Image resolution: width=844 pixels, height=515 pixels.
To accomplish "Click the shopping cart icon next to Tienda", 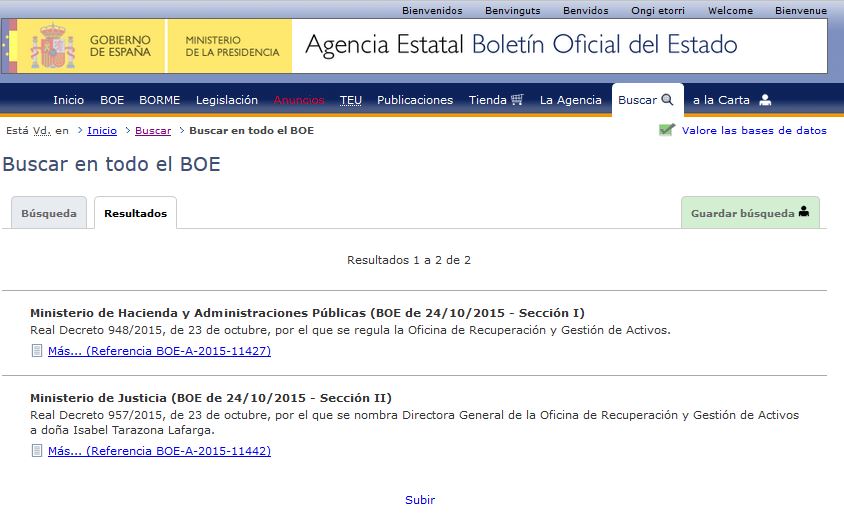I will tap(517, 100).
